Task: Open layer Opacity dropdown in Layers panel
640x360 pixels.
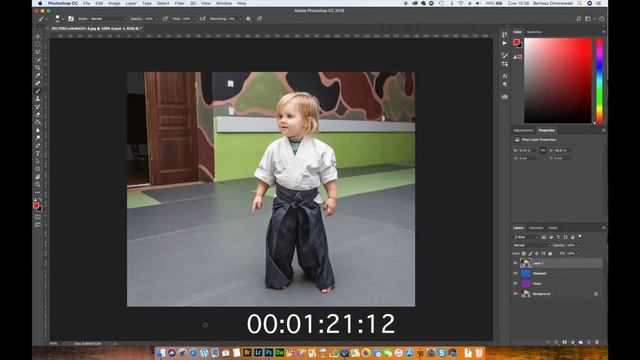Action: (x=578, y=245)
